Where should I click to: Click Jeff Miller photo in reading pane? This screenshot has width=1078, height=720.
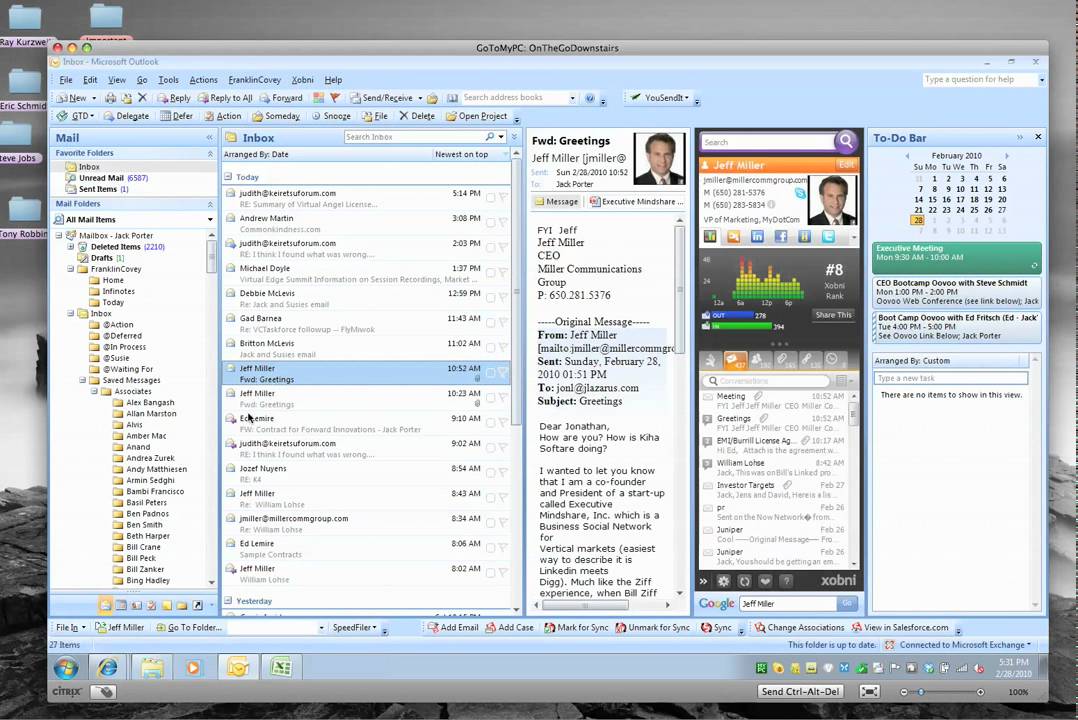coord(659,159)
